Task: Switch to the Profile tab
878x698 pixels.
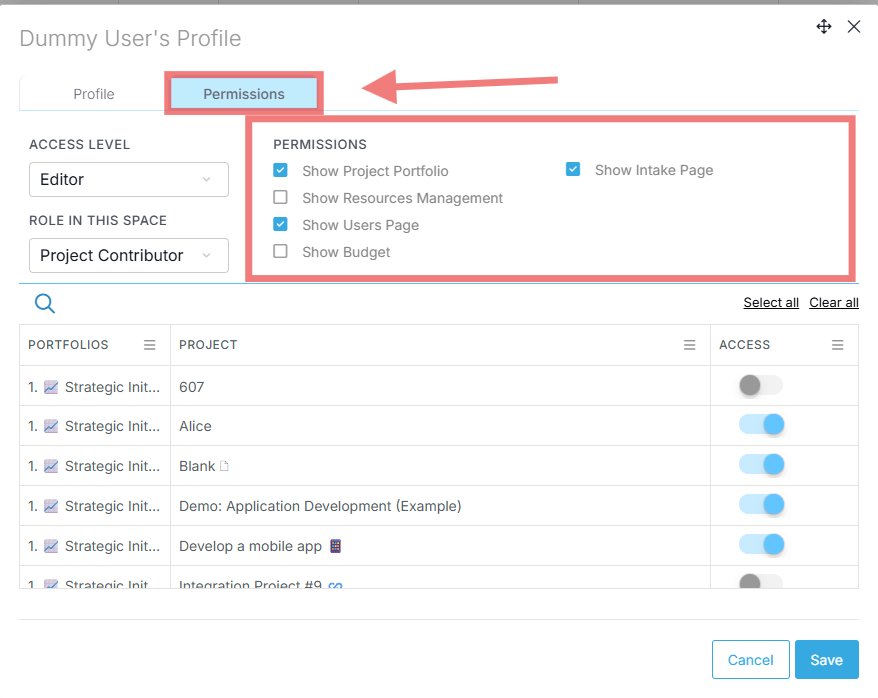Action: [94, 94]
